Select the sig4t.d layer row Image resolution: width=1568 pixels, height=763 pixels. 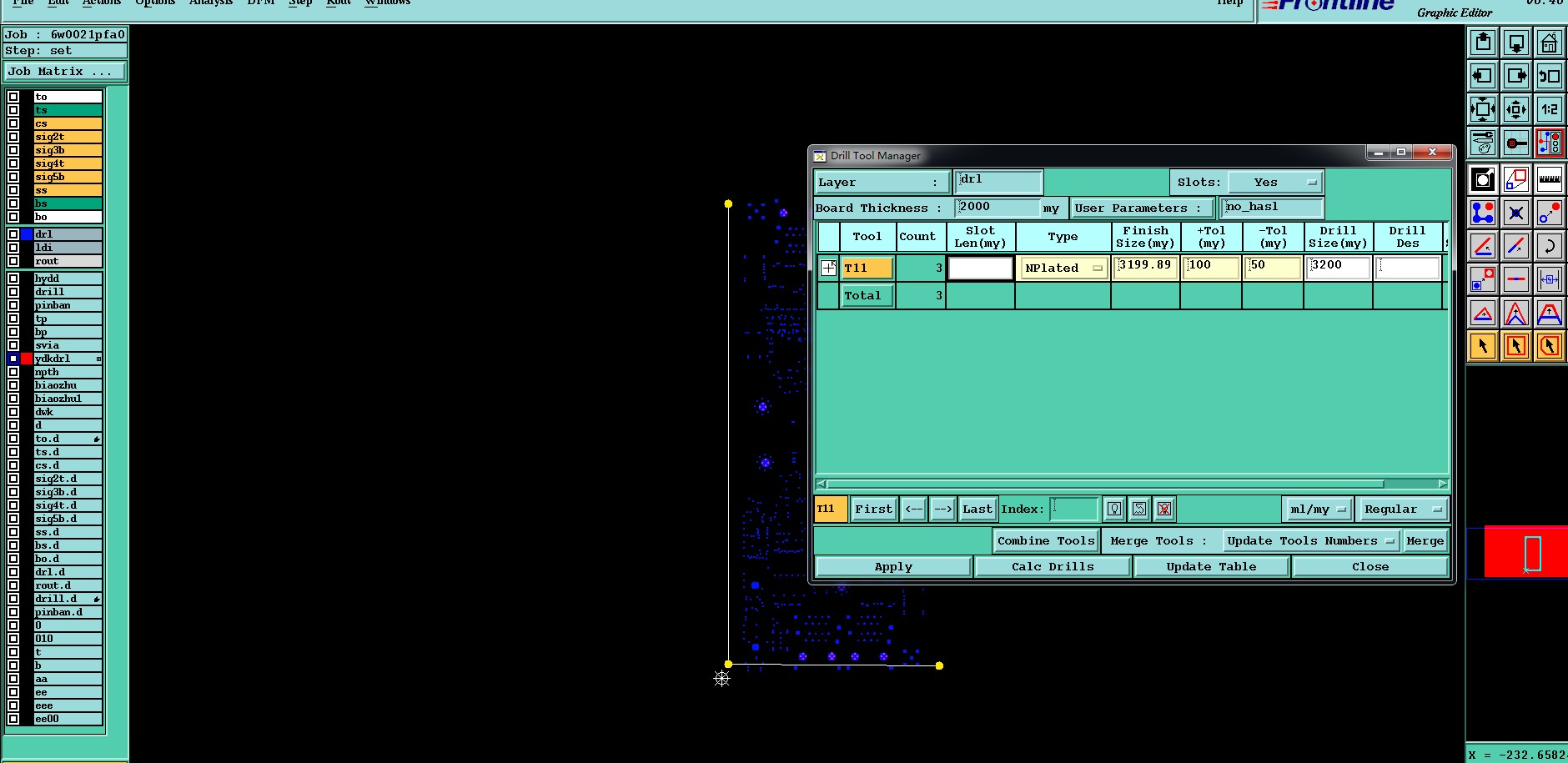(68, 505)
